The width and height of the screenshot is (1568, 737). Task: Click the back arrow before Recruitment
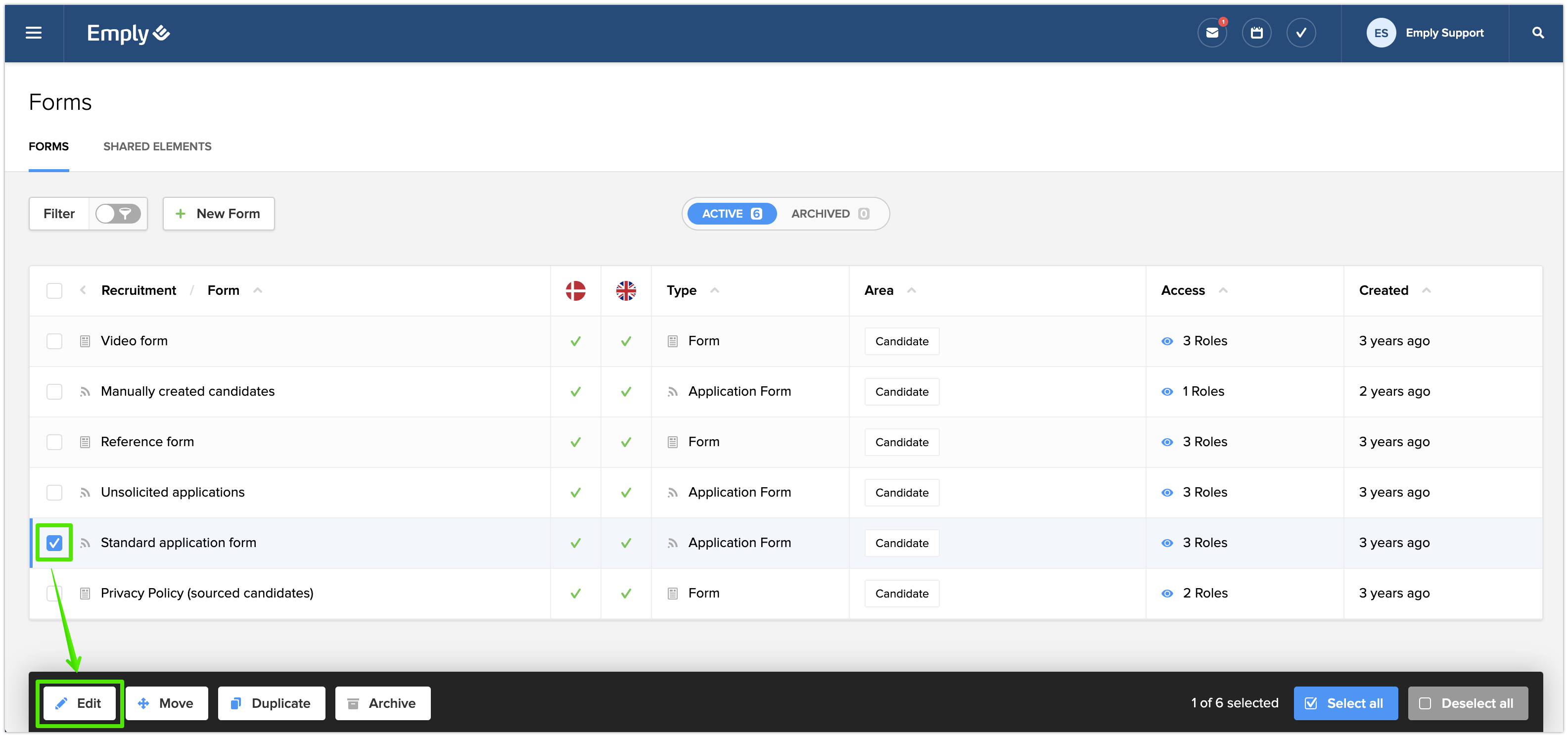coord(83,290)
